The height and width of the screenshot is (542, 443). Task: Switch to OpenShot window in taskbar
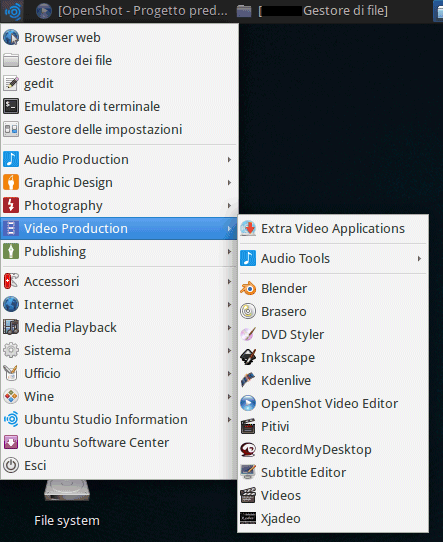pos(132,11)
